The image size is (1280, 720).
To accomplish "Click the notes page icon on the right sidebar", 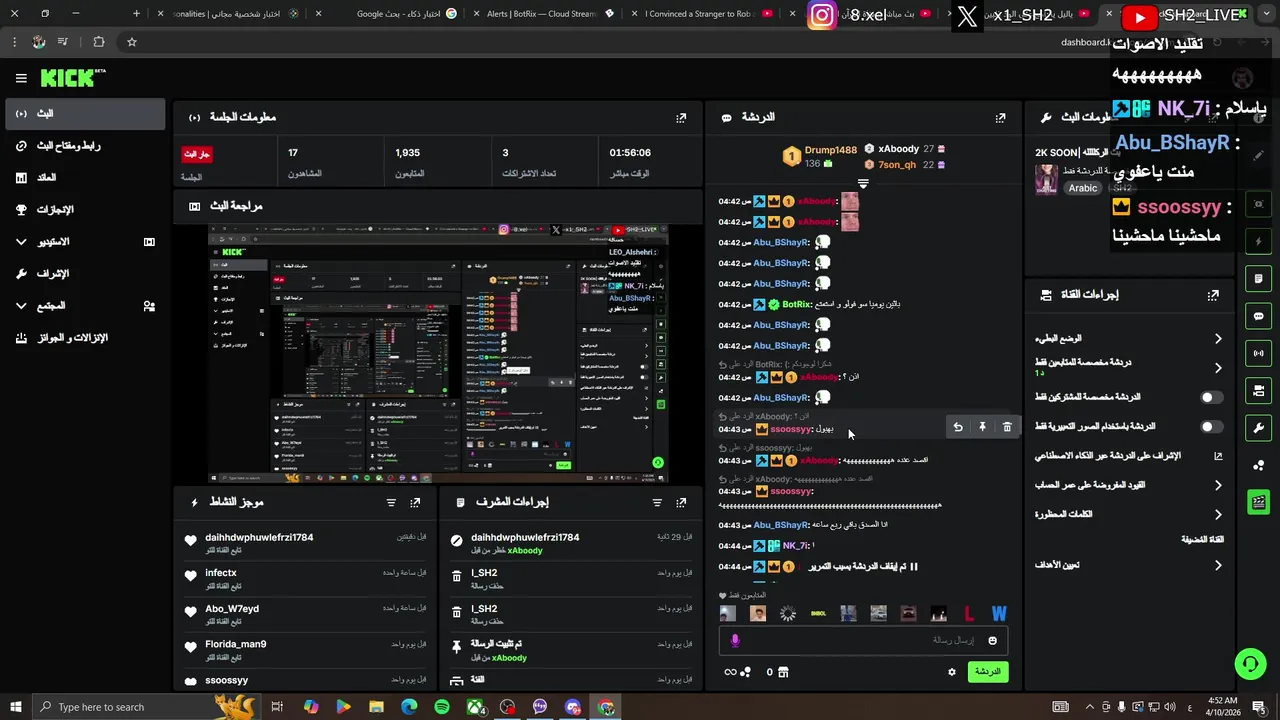I will click(1259, 278).
